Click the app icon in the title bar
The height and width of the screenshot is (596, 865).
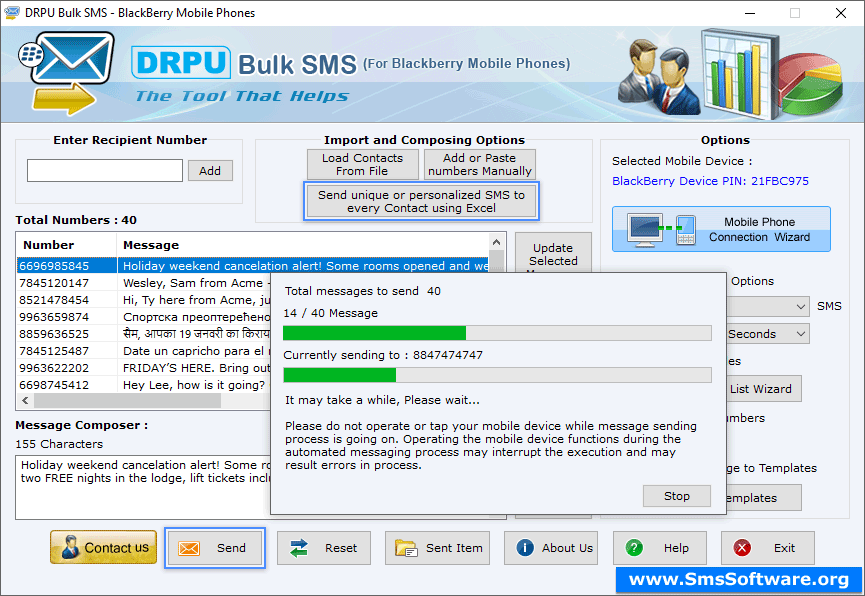pyautogui.click(x=12, y=12)
